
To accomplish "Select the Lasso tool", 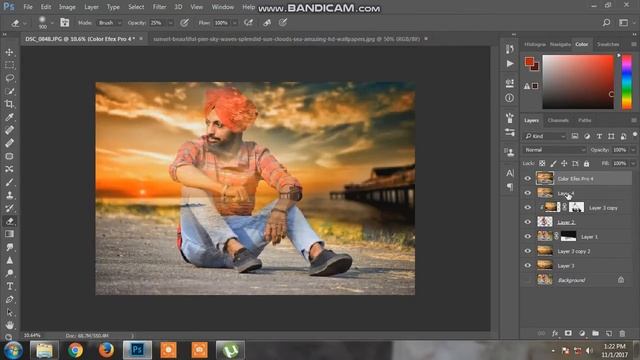I will pyautogui.click(x=9, y=78).
